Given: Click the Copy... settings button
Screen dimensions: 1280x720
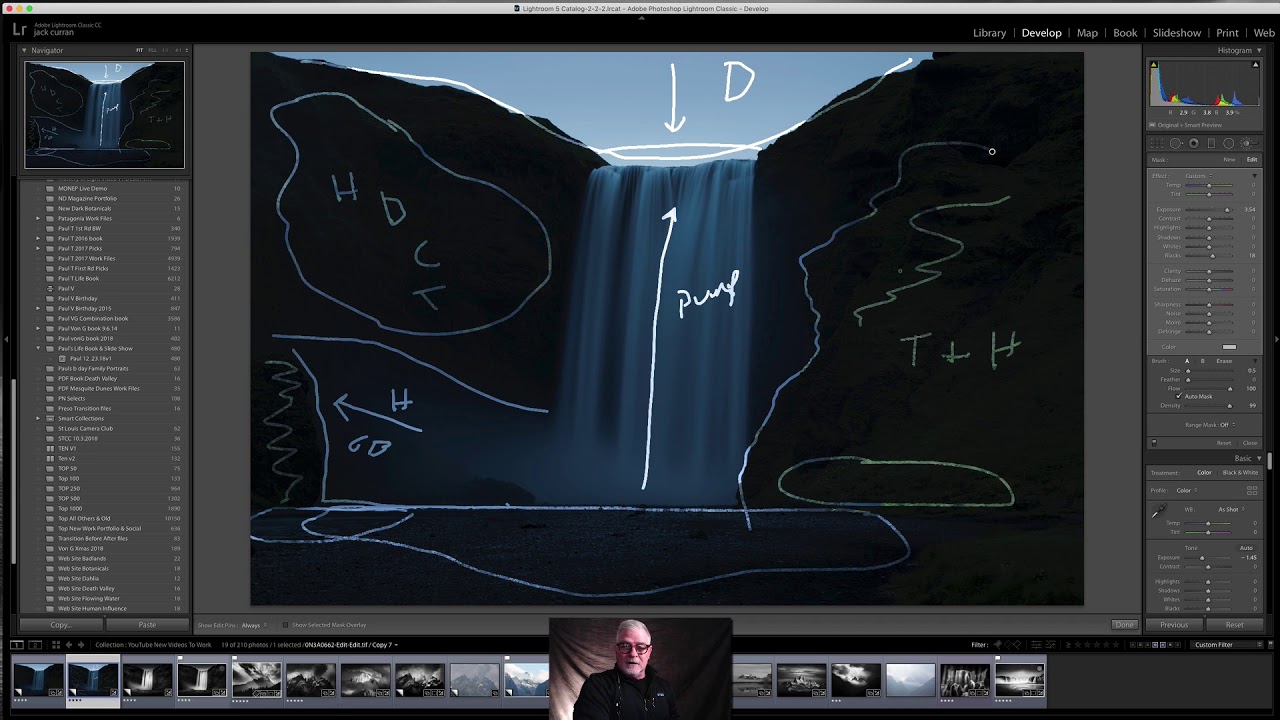Looking at the screenshot, I should 60,625.
